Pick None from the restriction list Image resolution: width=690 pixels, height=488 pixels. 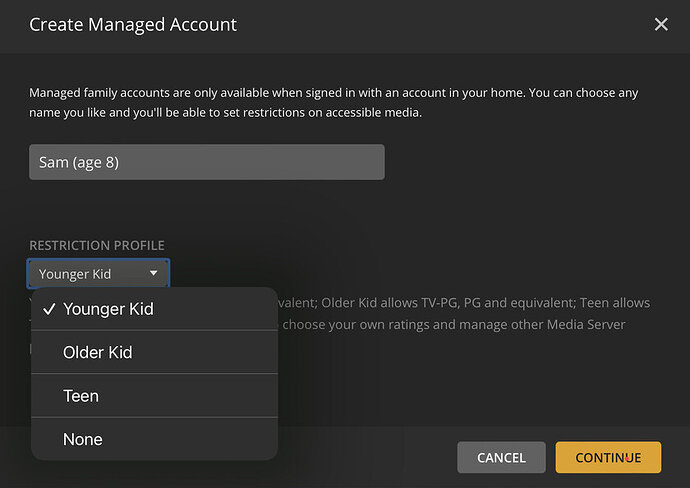tap(83, 439)
